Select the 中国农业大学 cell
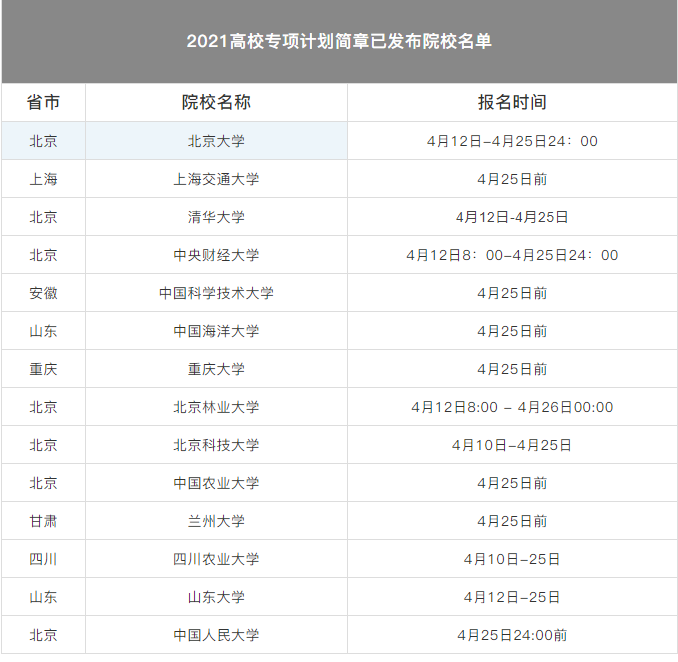This screenshot has height=662, width=678. [216, 483]
